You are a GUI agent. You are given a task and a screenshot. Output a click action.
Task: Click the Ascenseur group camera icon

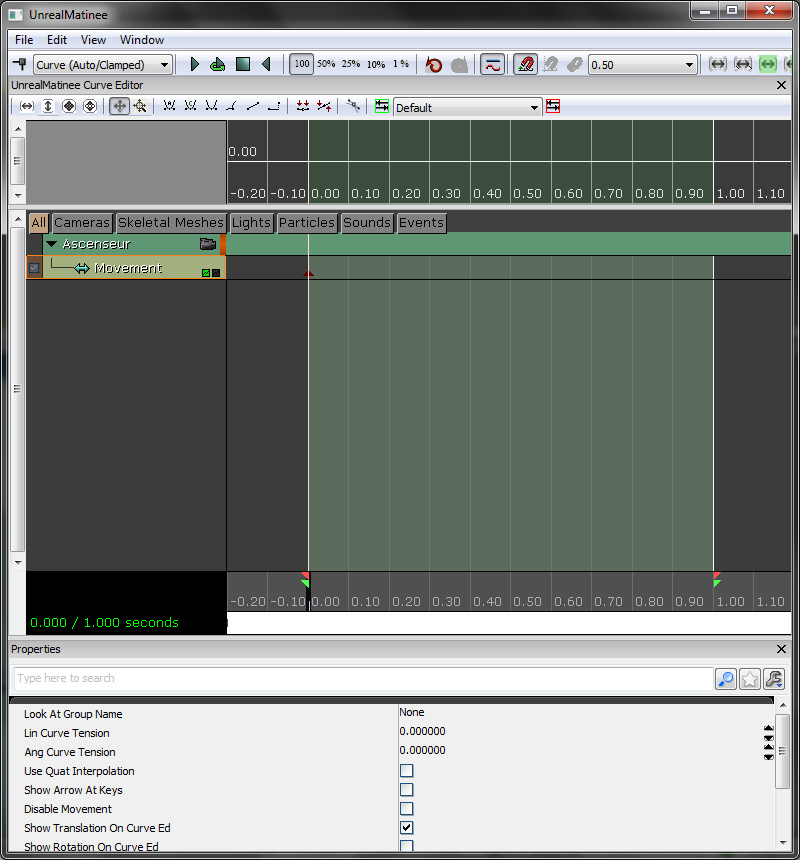tap(208, 244)
